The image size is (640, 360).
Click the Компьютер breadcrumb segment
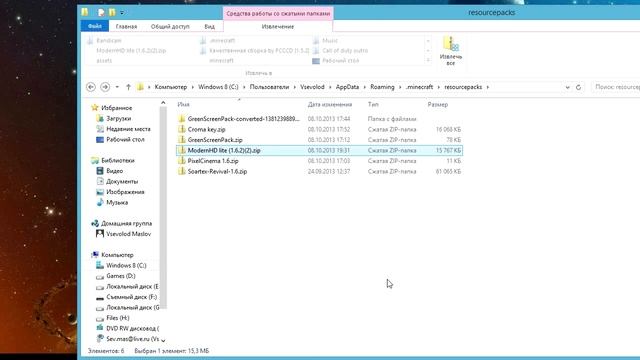[x=171, y=87]
